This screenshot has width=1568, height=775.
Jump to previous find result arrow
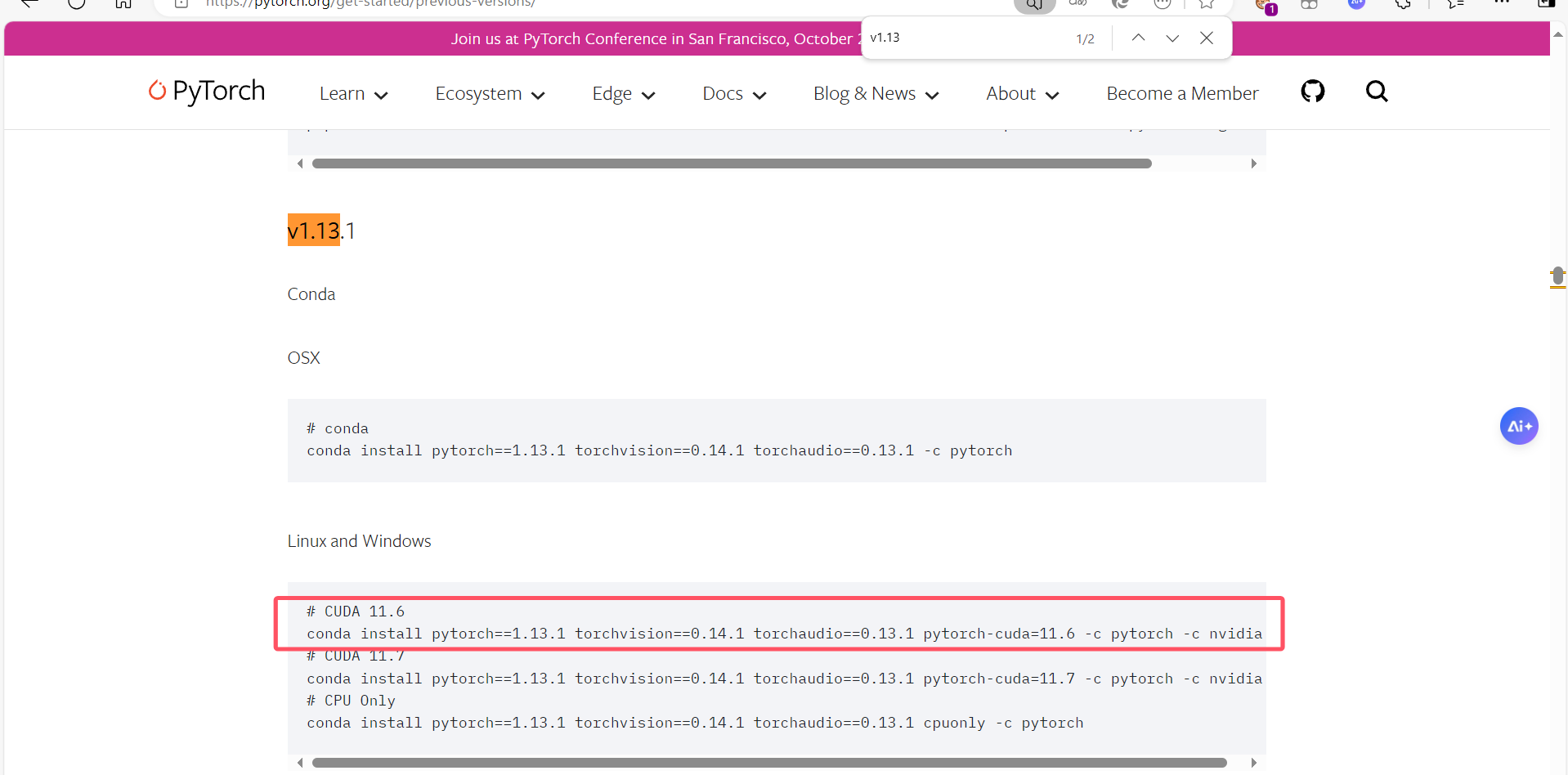(x=1138, y=38)
